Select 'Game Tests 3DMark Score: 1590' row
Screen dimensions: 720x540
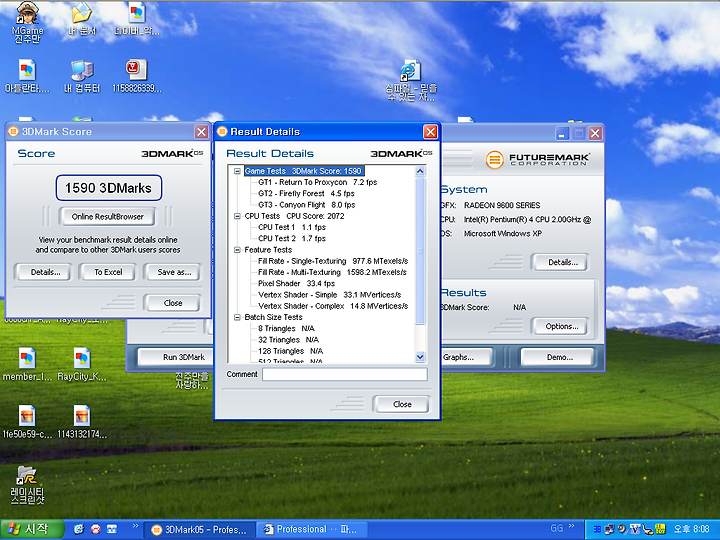click(x=304, y=171)
